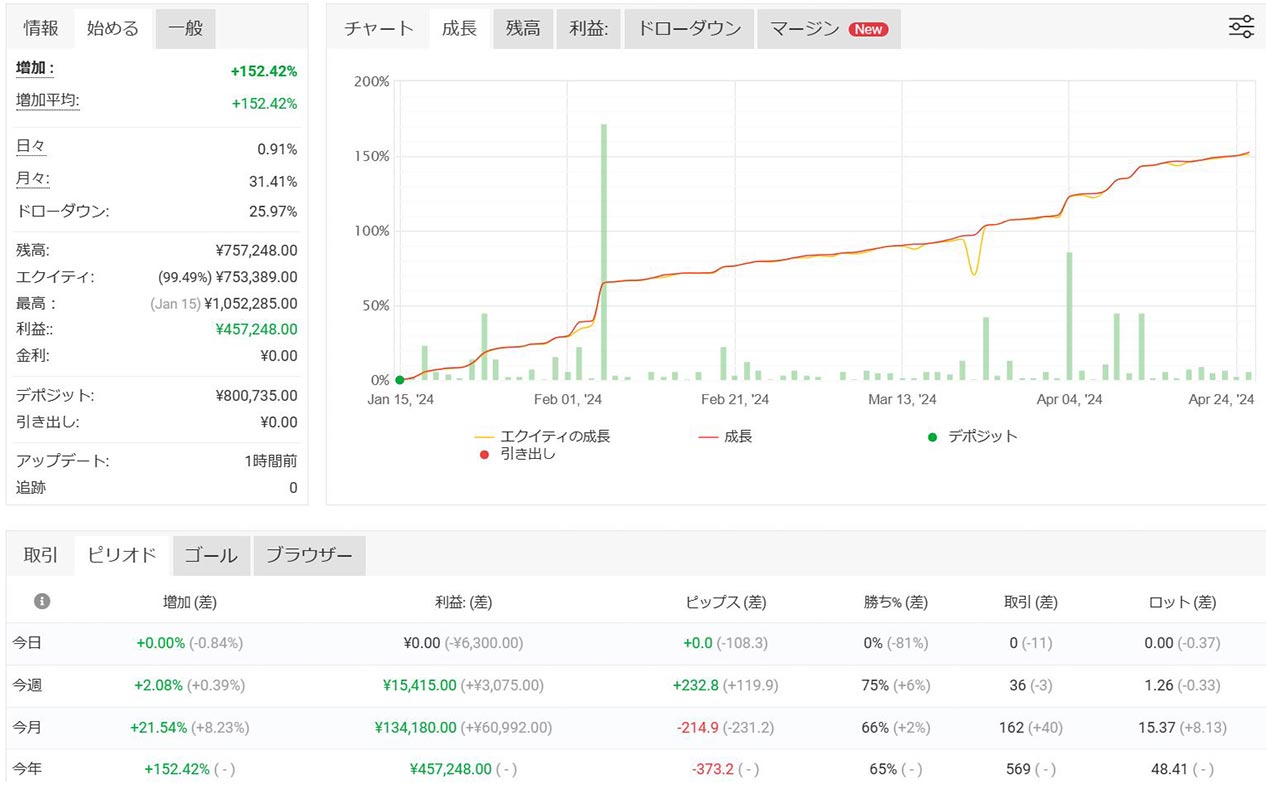The image size is (1266, 792).
Task: Click the info icon in period table header
Action: tap(42, 601)
